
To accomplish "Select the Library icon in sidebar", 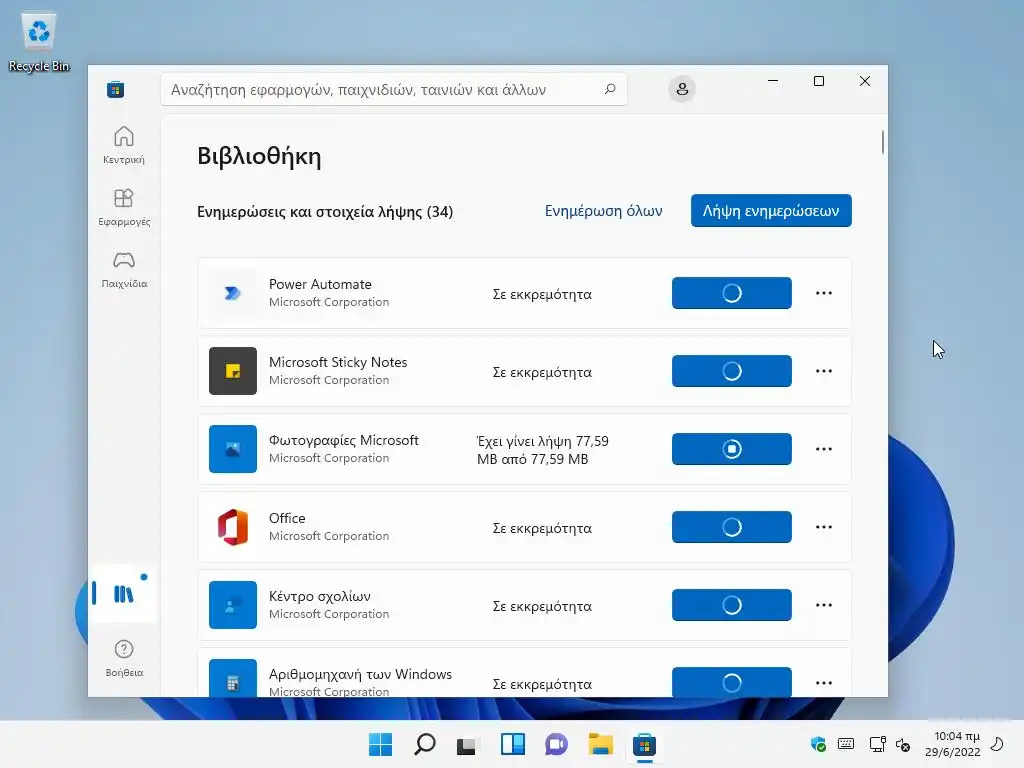I will click(124, 594).
